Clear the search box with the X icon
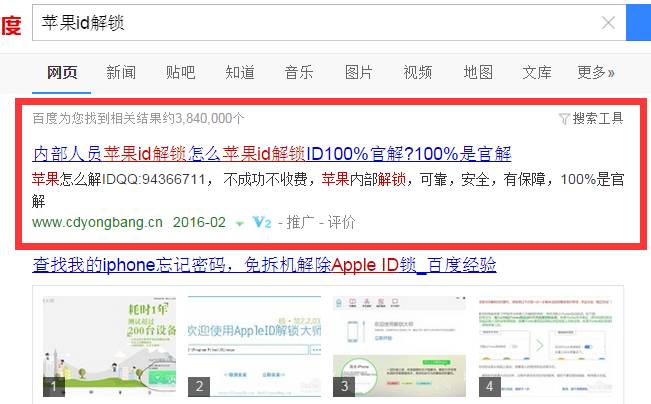 608,22
